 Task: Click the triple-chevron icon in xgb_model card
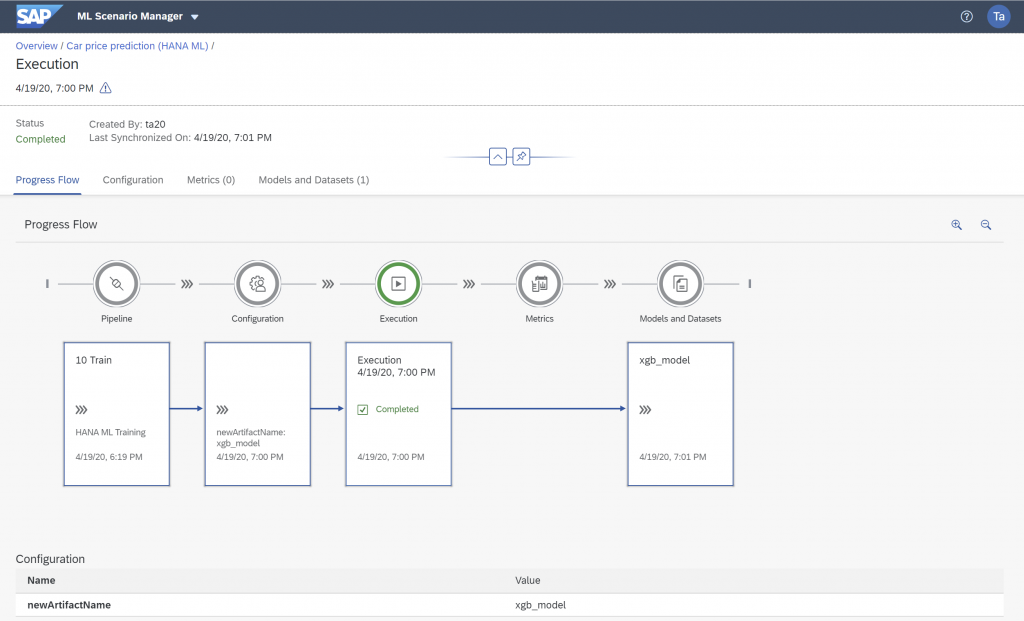click(645, 410)
